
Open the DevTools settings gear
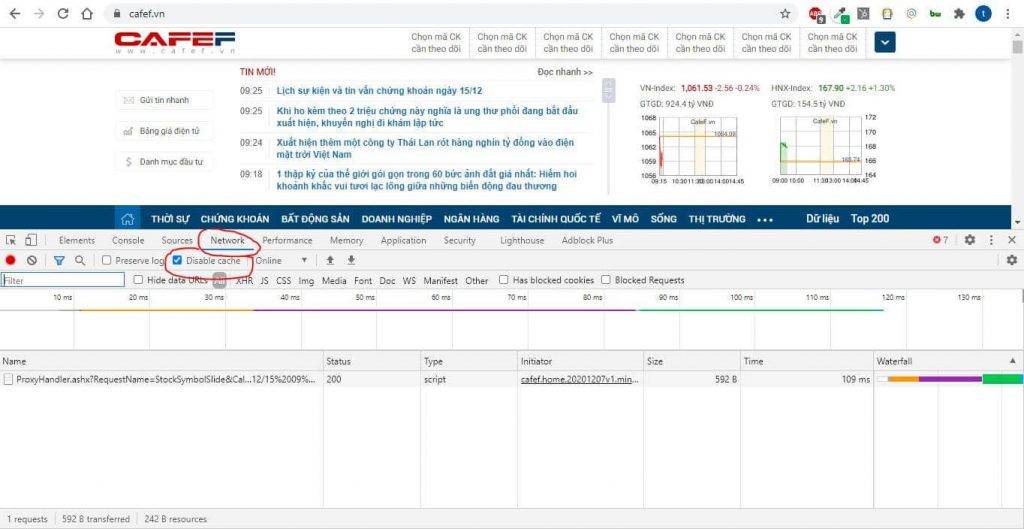[x=970, y=240]
